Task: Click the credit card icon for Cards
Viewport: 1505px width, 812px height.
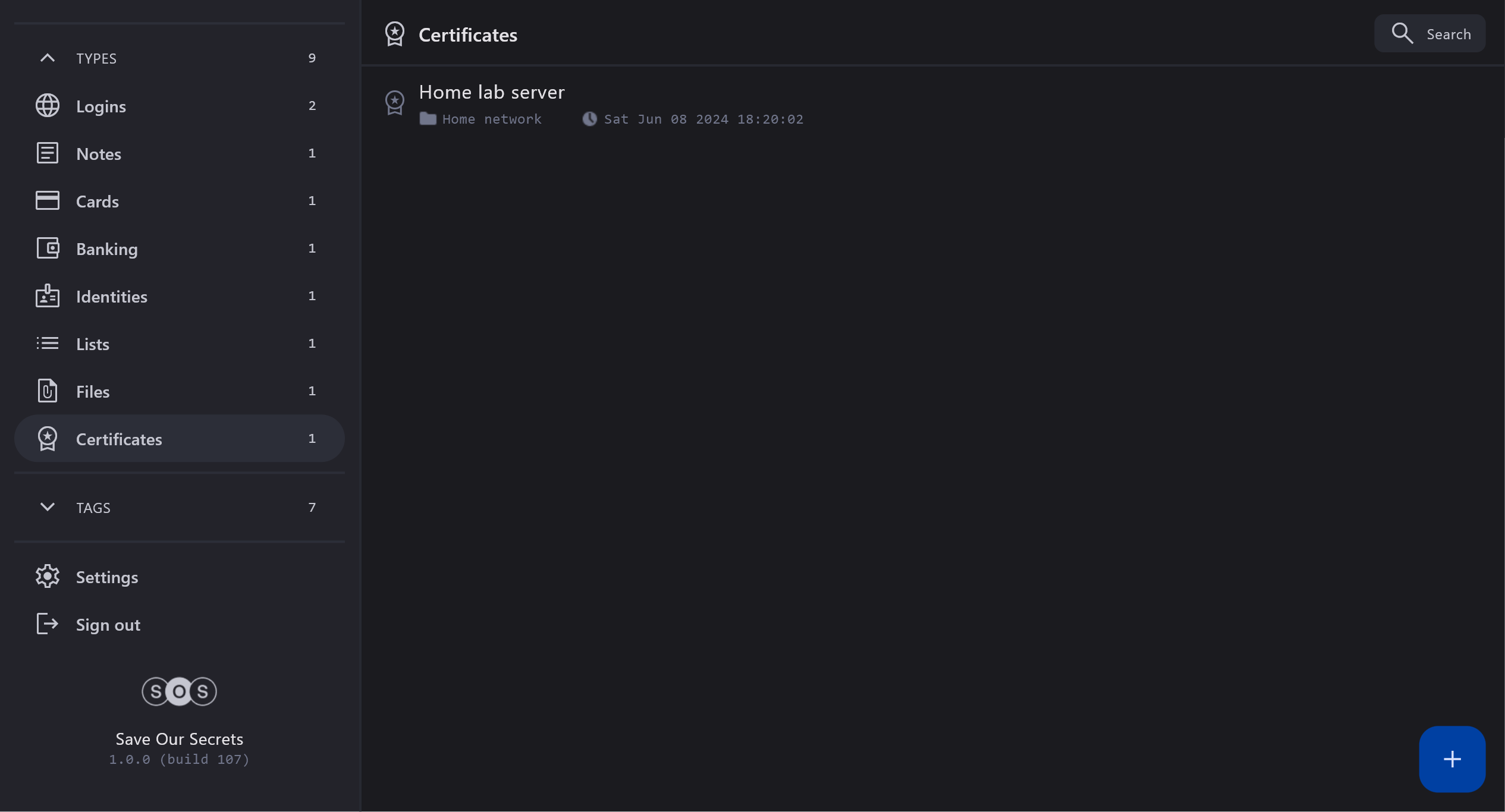Action: click(48, 201)
